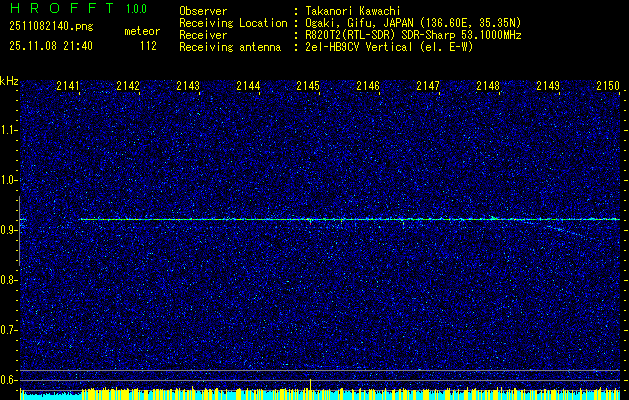The height and width of the screenshot is (400, 629).
Task: Click the 2148 time marker
Action: pos(488,86)
